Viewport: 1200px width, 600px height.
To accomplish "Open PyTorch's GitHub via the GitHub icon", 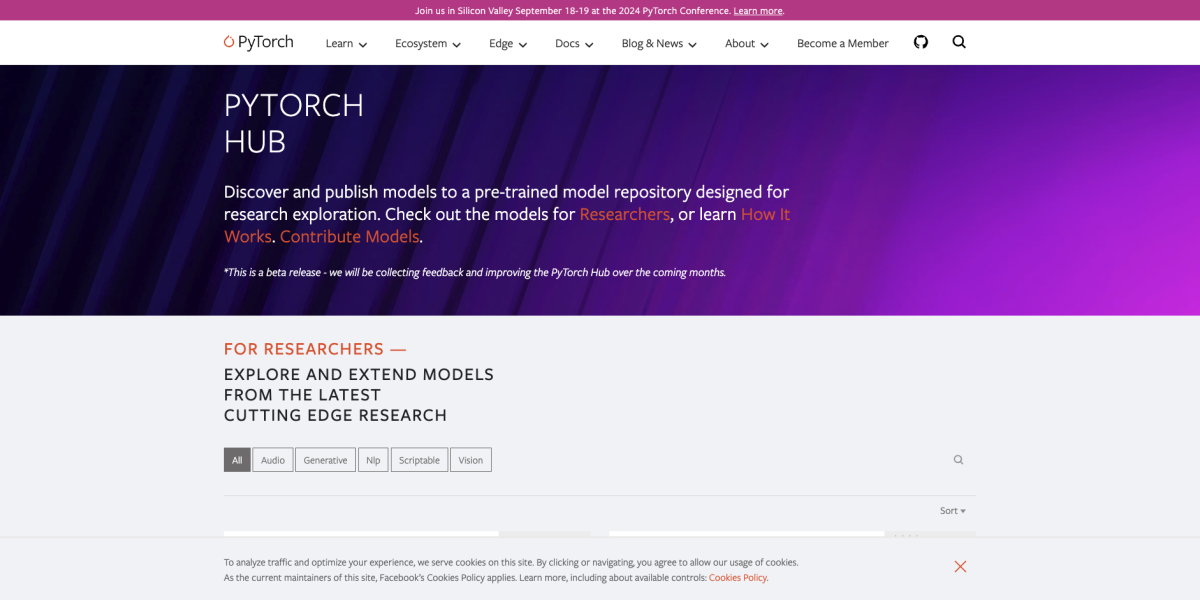I will [920, 42].
